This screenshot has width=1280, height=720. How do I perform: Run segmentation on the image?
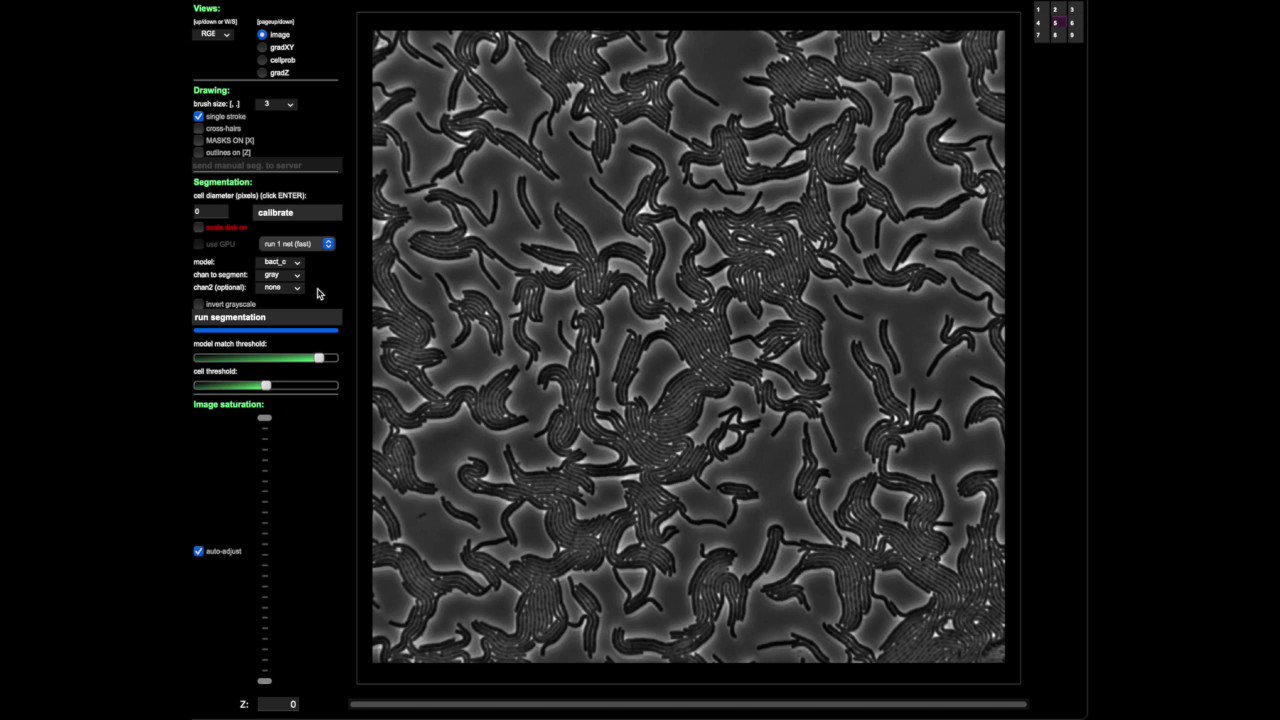click(266, 317)
